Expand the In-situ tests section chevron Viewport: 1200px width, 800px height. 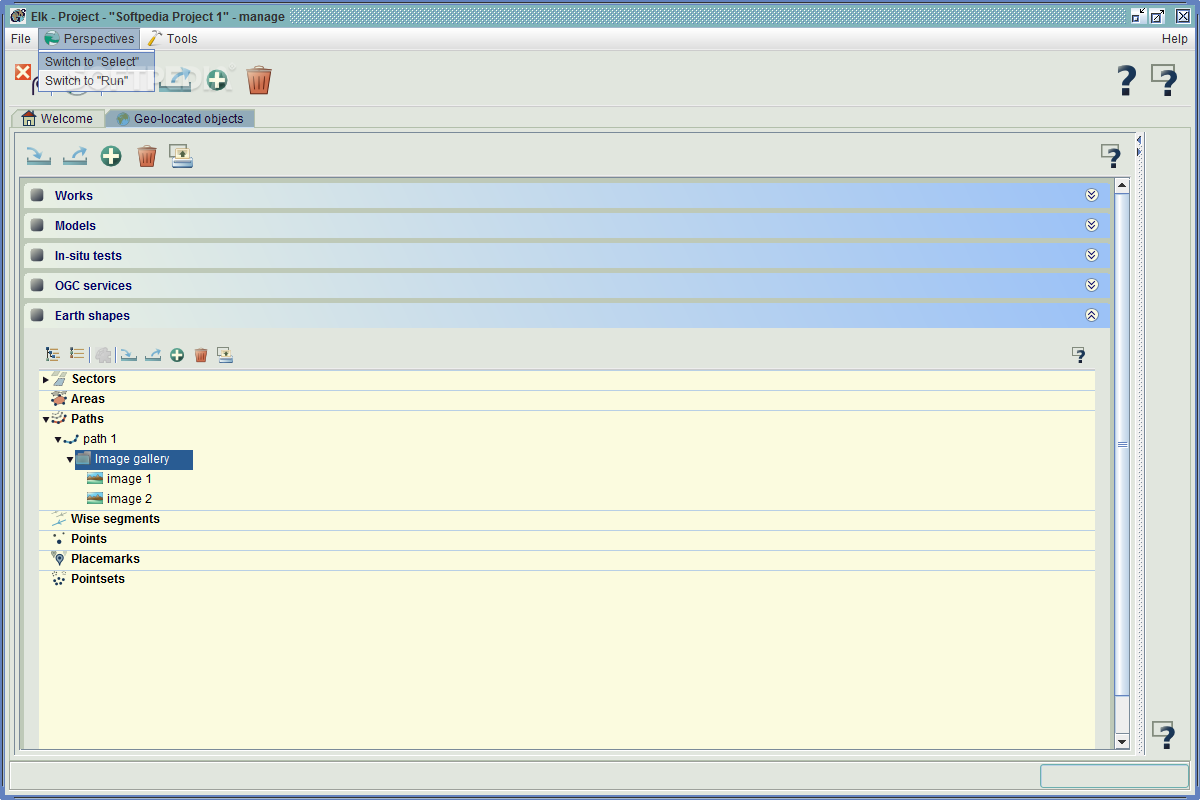(x=1092, y=255)
